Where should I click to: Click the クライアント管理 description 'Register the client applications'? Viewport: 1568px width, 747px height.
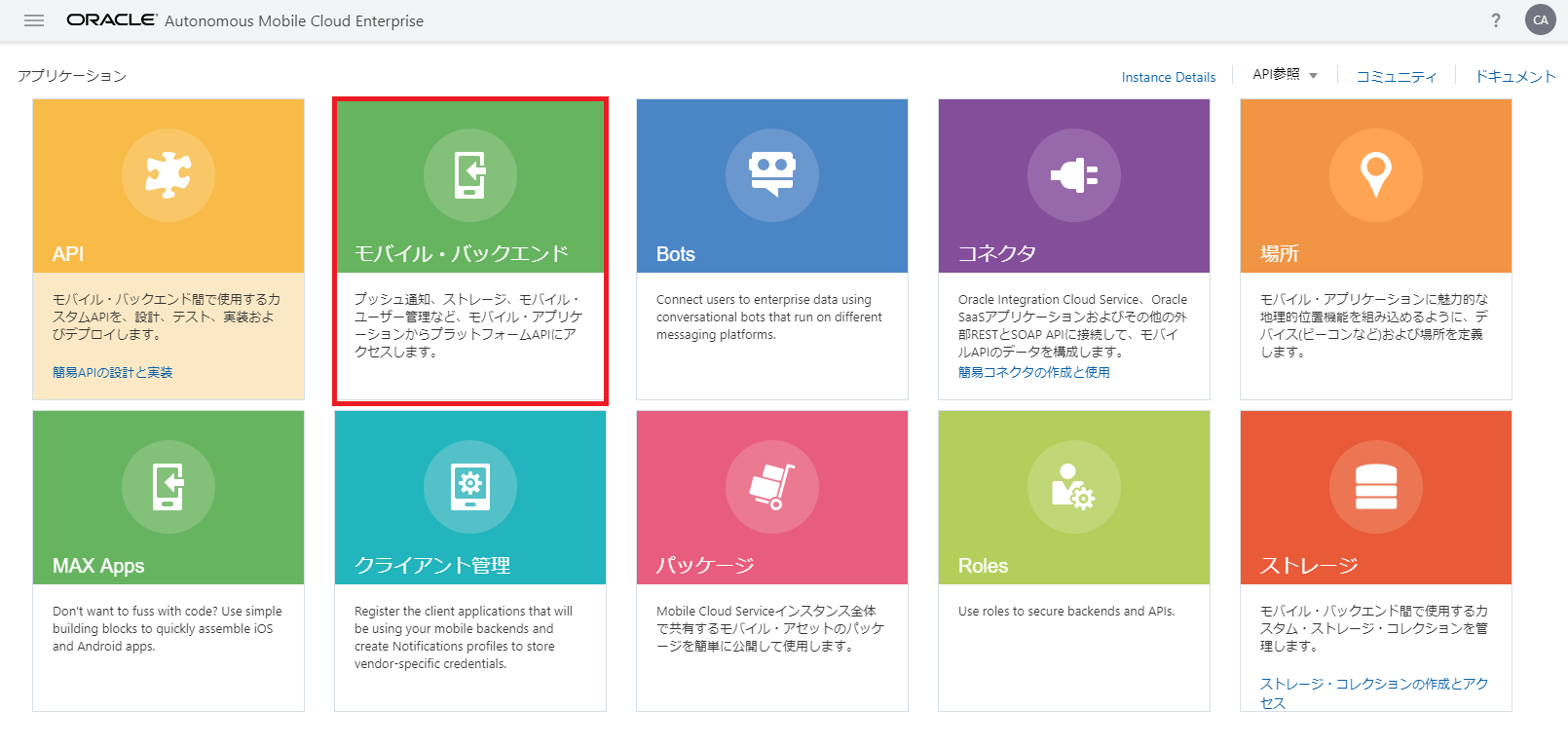point(464,638)
